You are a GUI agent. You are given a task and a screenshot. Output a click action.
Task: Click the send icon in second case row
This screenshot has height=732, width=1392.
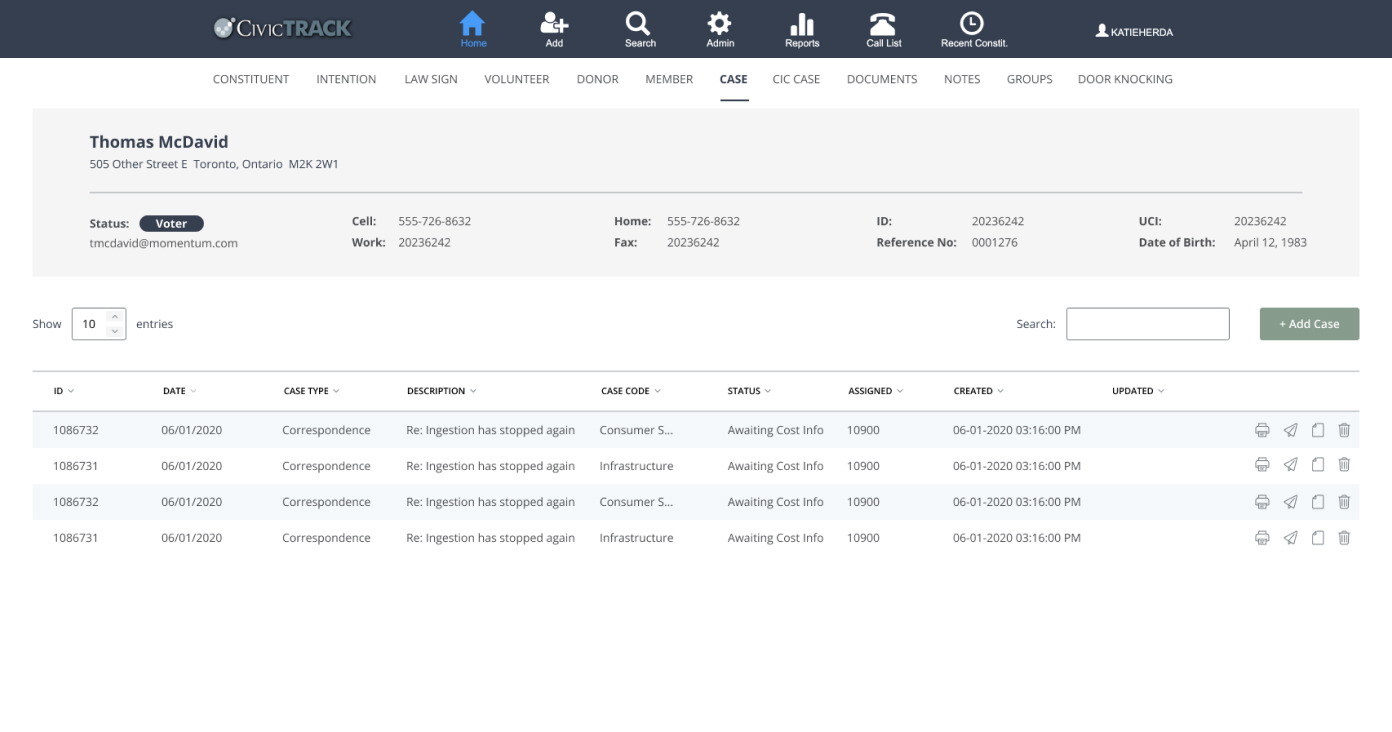[x=1290, y=466]
